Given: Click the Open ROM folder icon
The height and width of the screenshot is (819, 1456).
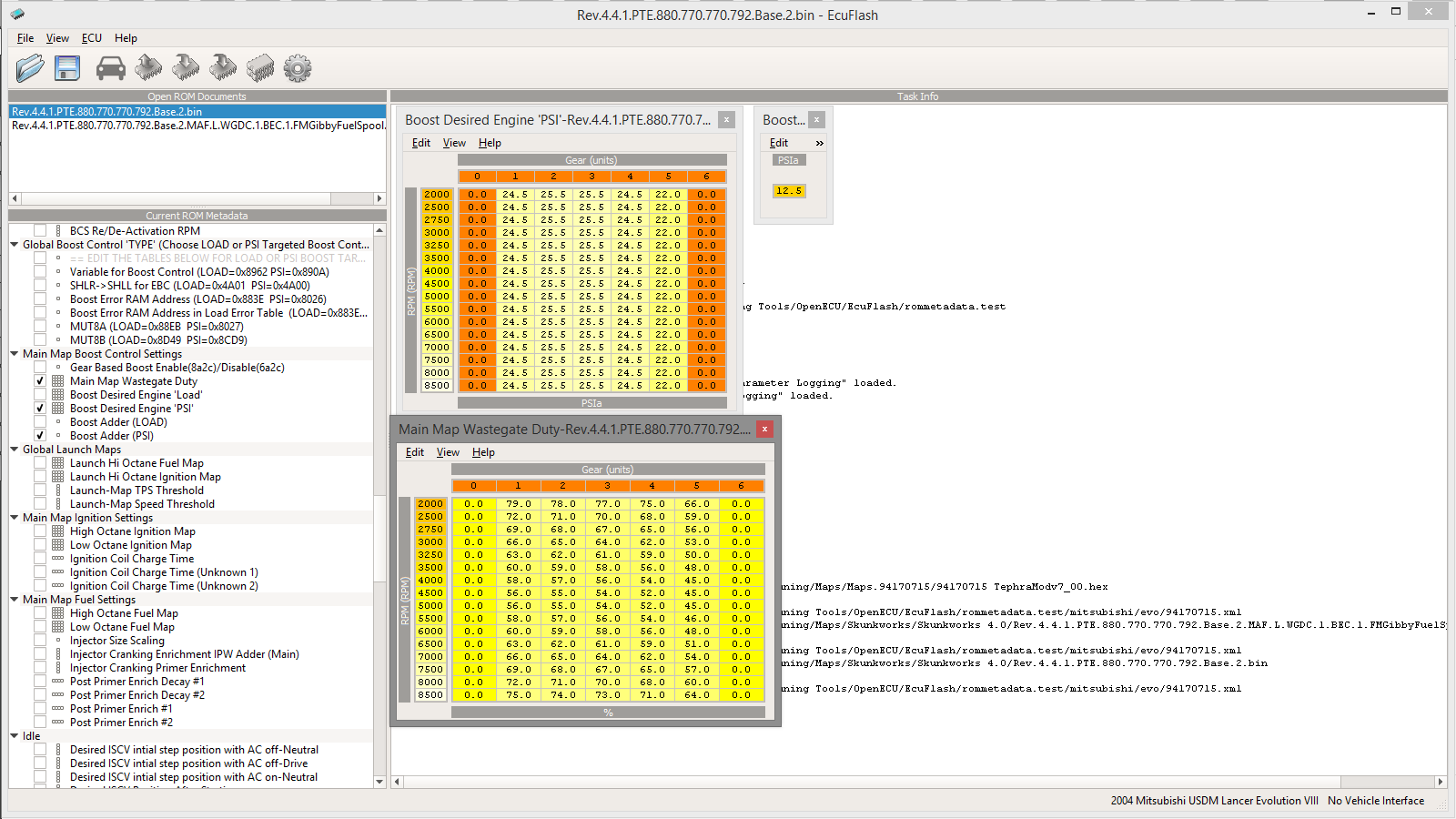Looking at the screenshot, I should tap(29, 68).
